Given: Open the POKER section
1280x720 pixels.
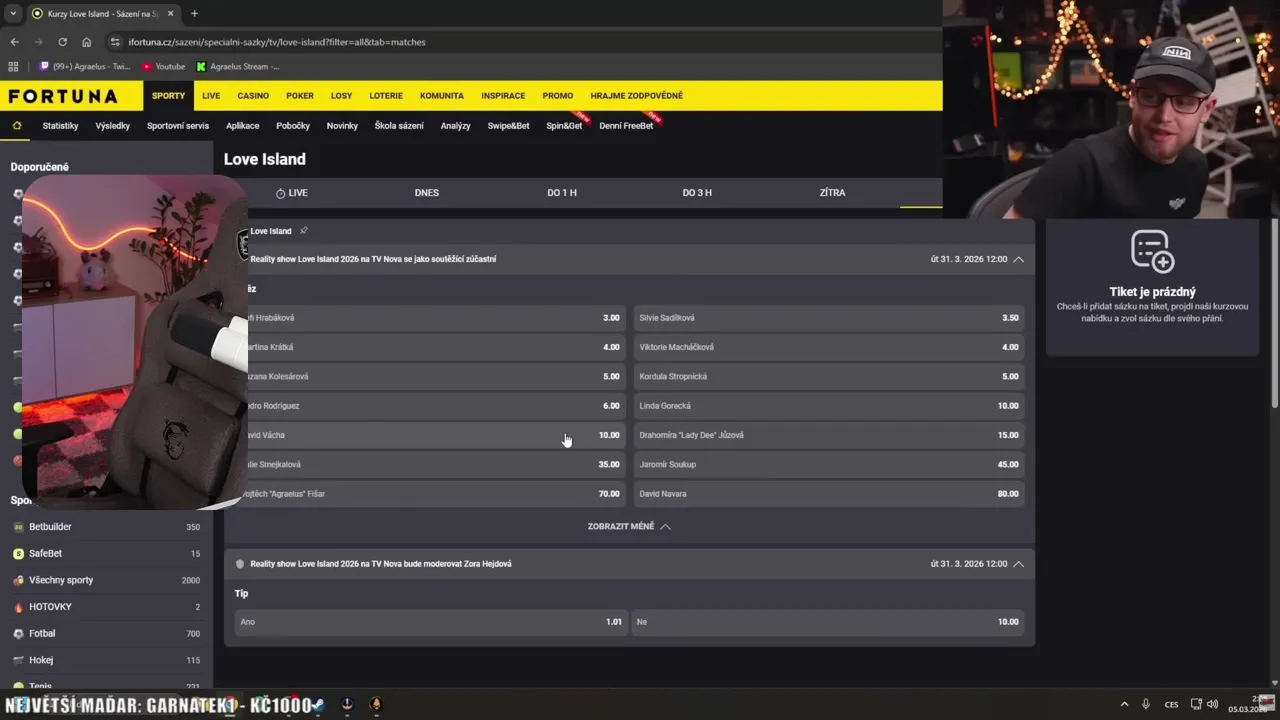Looking at the screenshot, I should click(x=300, y=96).
